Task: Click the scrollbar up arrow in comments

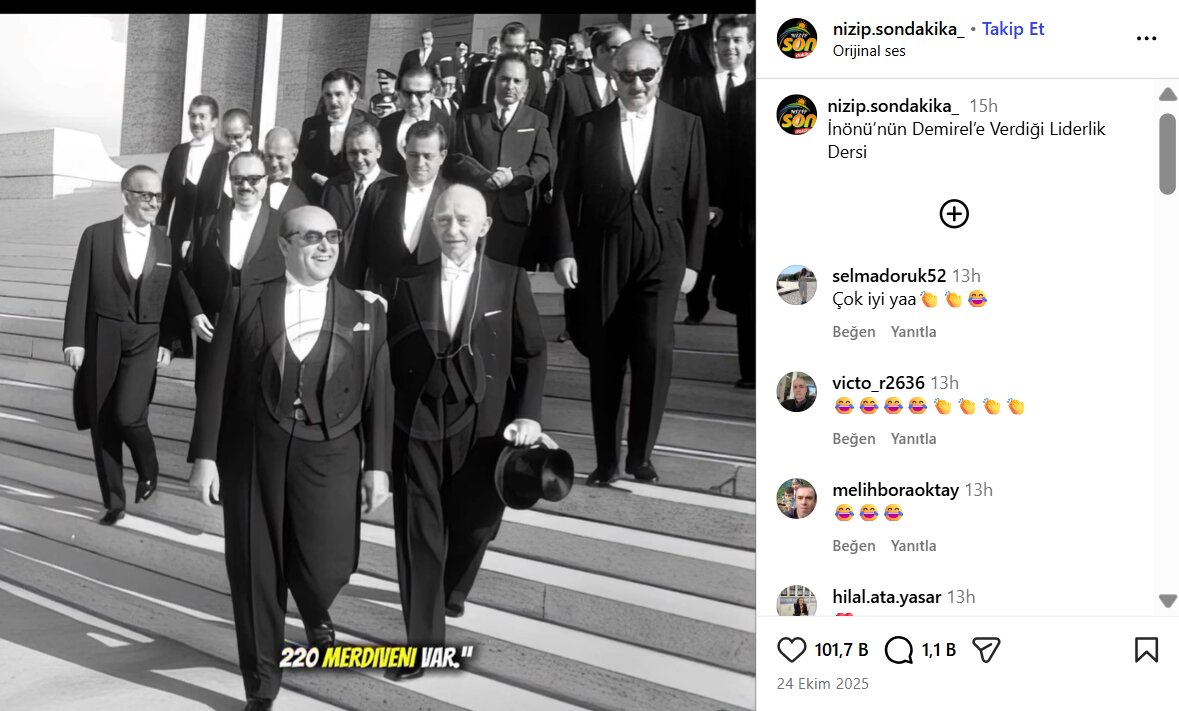Action: click(x=1168, y=94)
